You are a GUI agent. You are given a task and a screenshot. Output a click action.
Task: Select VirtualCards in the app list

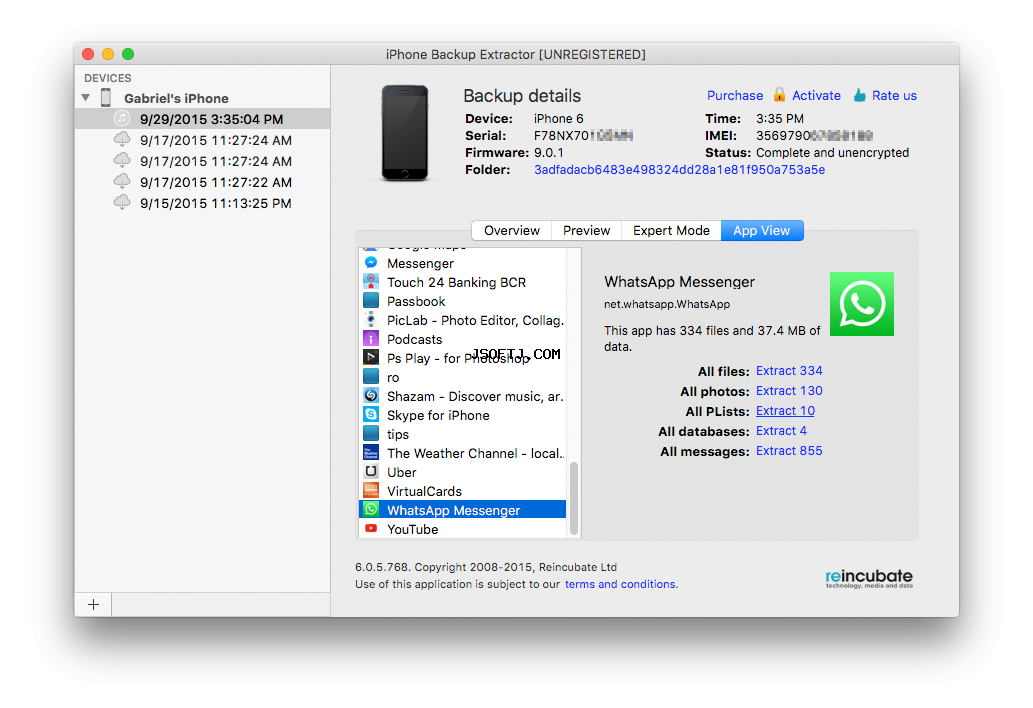(x=462, y=491)
